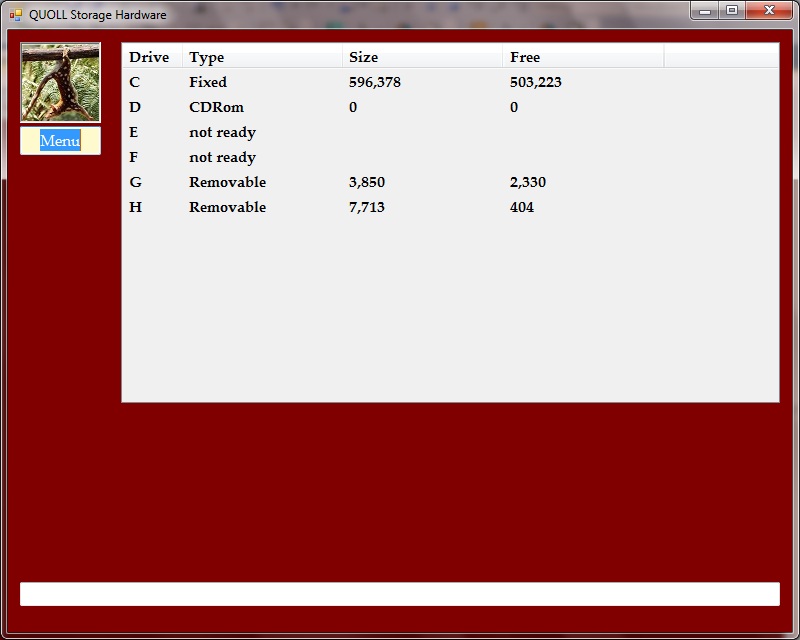The width and height of the screenshot is (800, 640).
Task: Close the QUOLL Storage Hardware window
Action: tap(769, 11)
